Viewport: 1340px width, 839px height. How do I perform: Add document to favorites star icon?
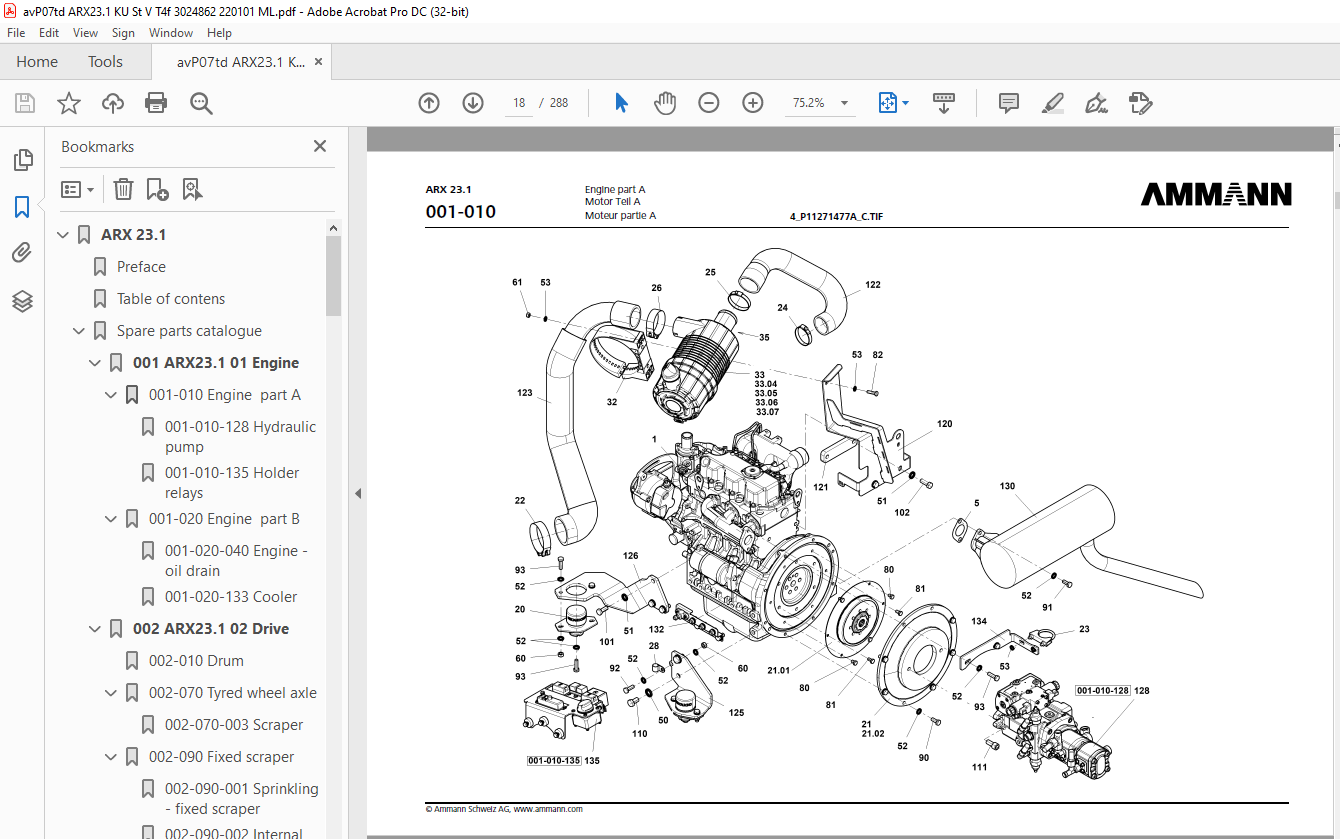coord(68,103)
